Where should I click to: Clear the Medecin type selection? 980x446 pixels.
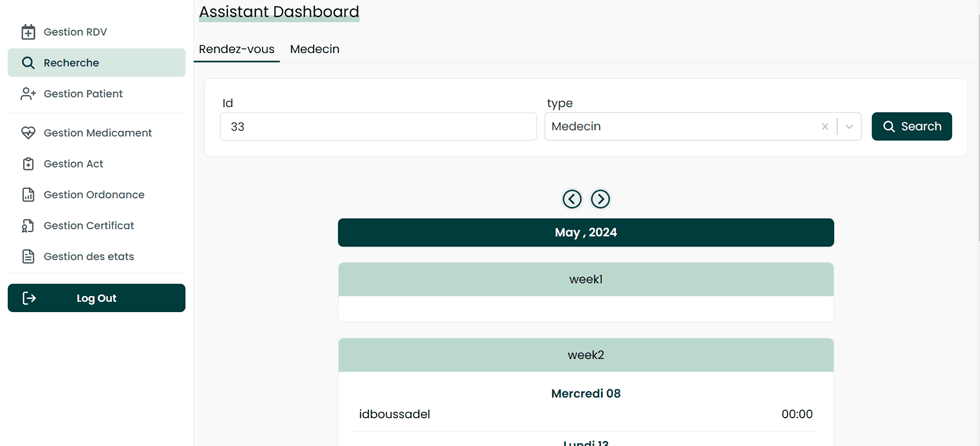pyautogui.click(x=825, y=127)
